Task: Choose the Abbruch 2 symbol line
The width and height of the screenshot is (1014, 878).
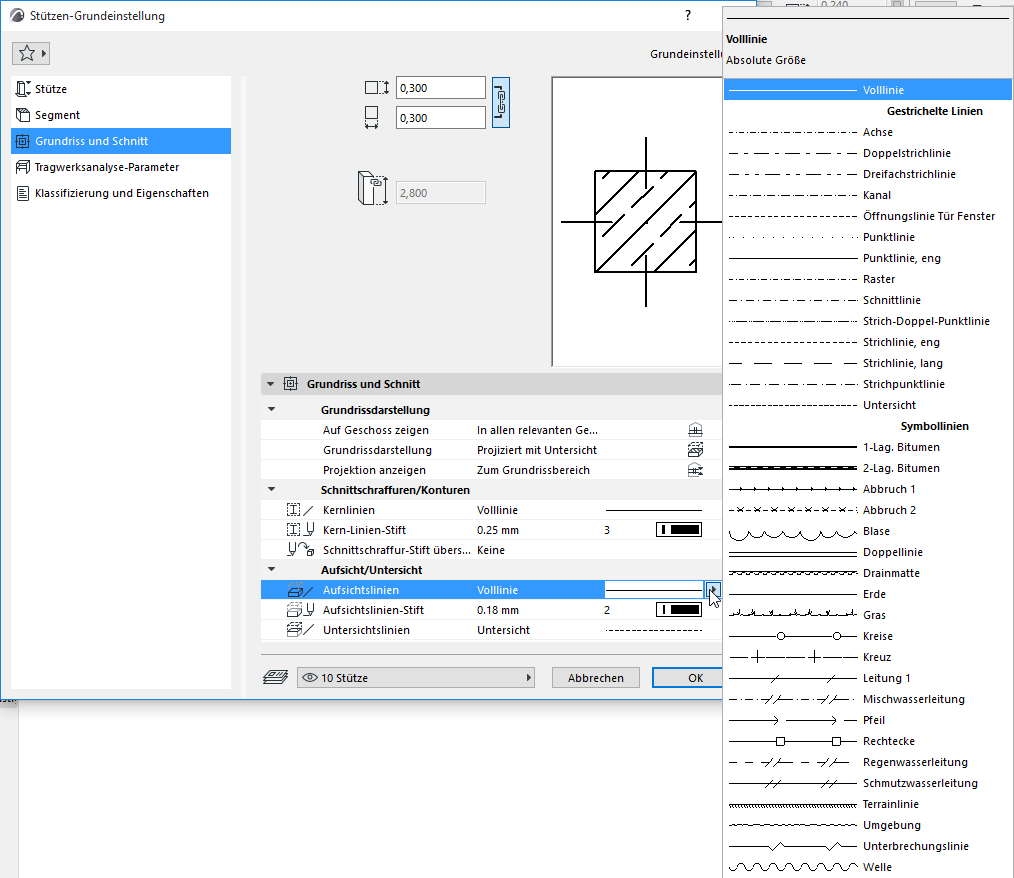Action: coord(868,510)
